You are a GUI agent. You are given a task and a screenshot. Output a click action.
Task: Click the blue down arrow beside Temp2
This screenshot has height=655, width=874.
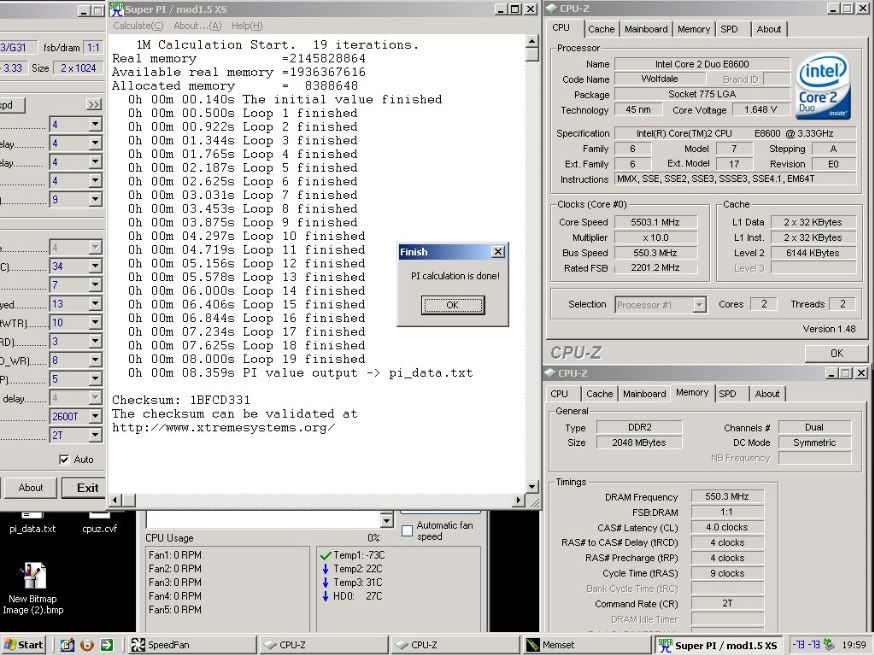point(326,569)
